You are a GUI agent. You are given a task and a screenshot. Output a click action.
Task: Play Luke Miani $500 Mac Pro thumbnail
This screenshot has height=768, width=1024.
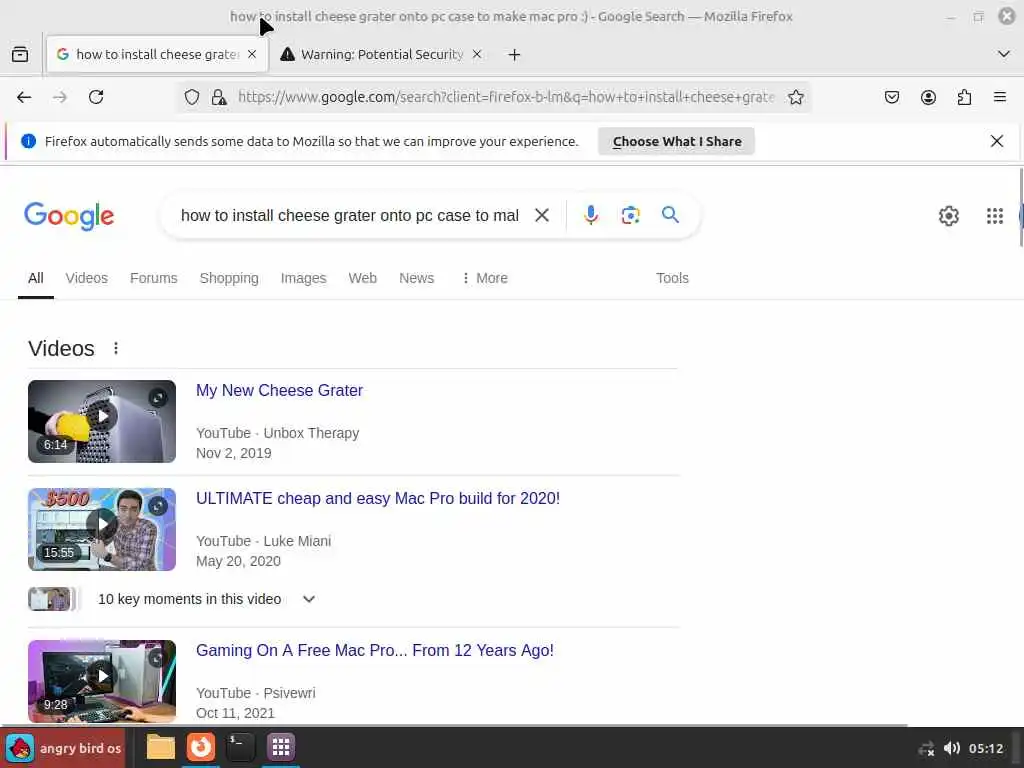pos(102,529)
